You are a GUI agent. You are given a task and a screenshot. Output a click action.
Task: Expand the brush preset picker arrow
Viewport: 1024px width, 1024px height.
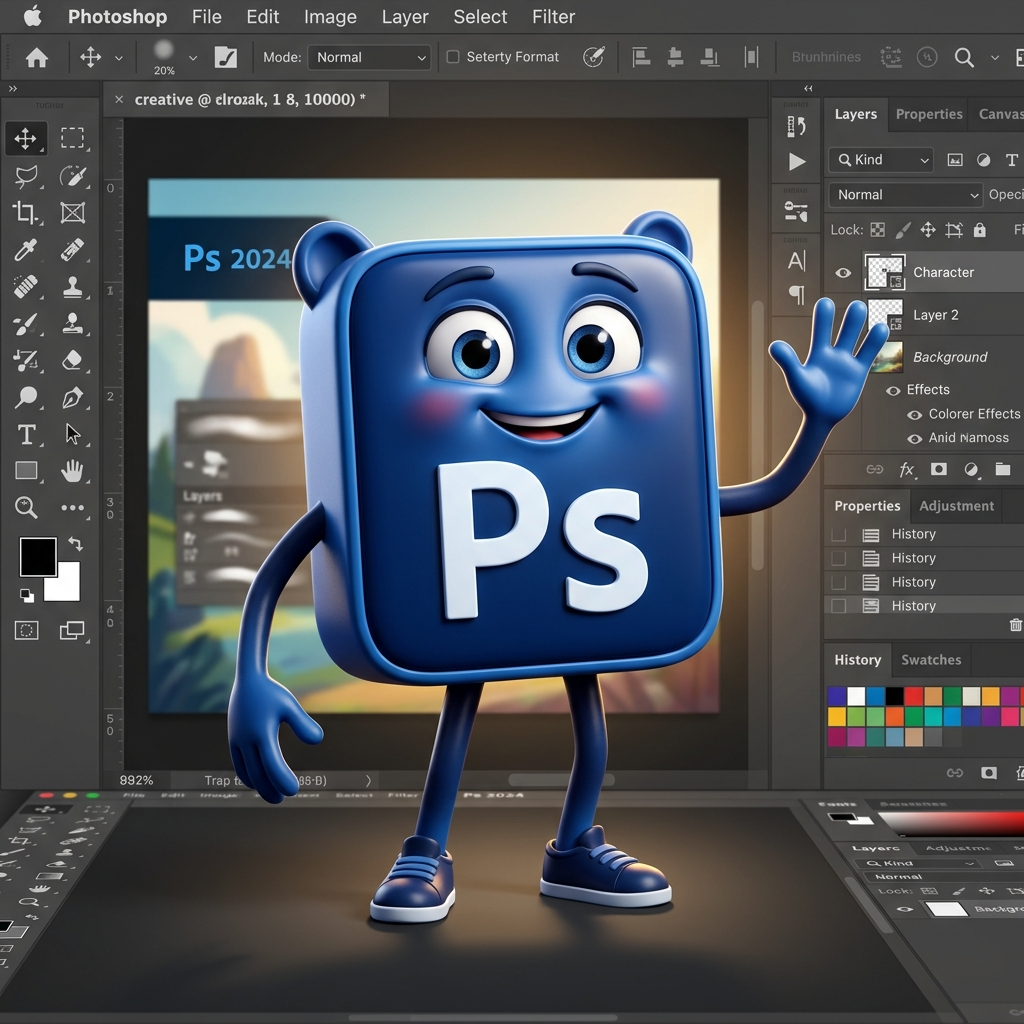pyautogui.click(x=193, y=57)
